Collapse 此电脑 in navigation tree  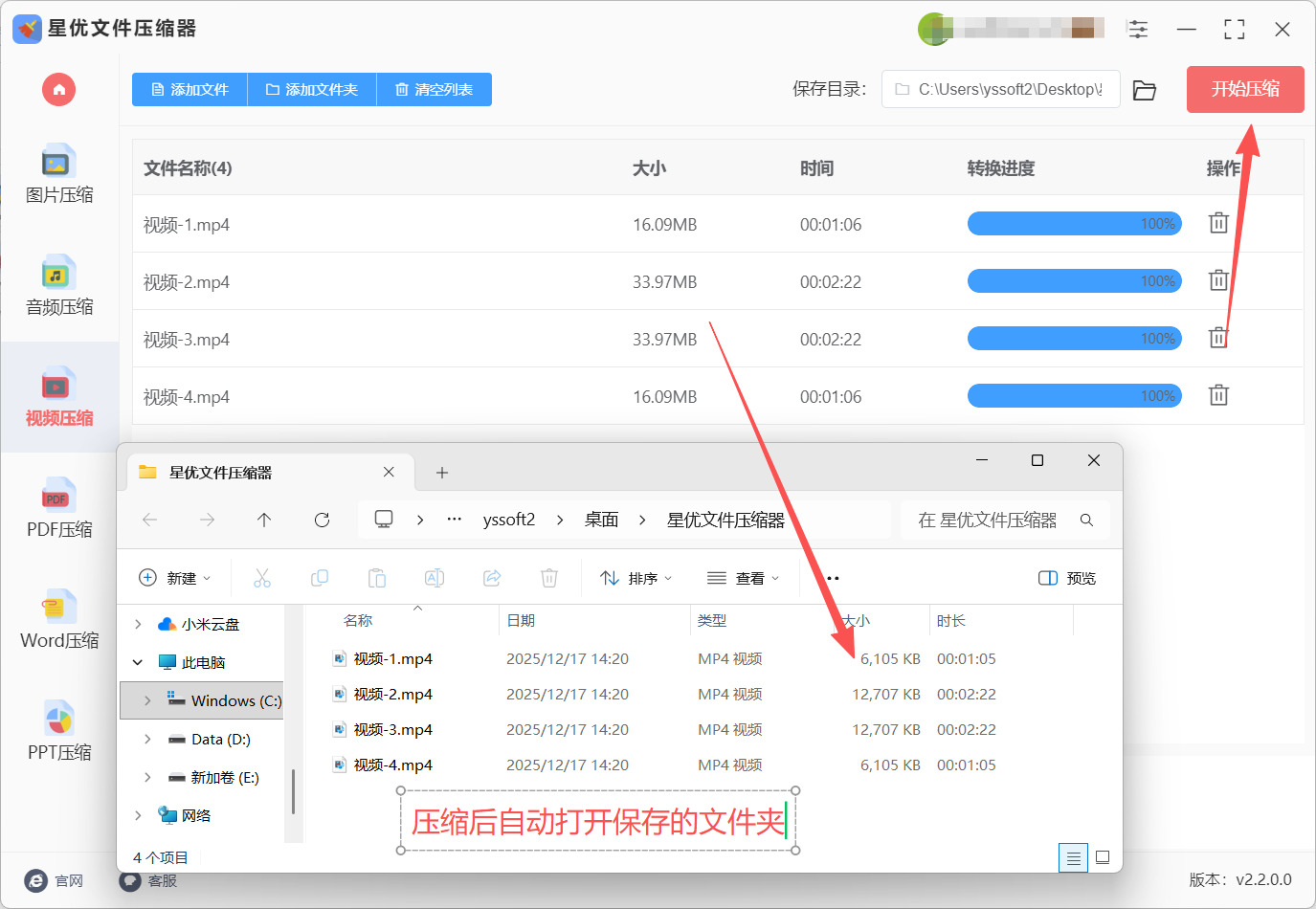coord(138,662)
